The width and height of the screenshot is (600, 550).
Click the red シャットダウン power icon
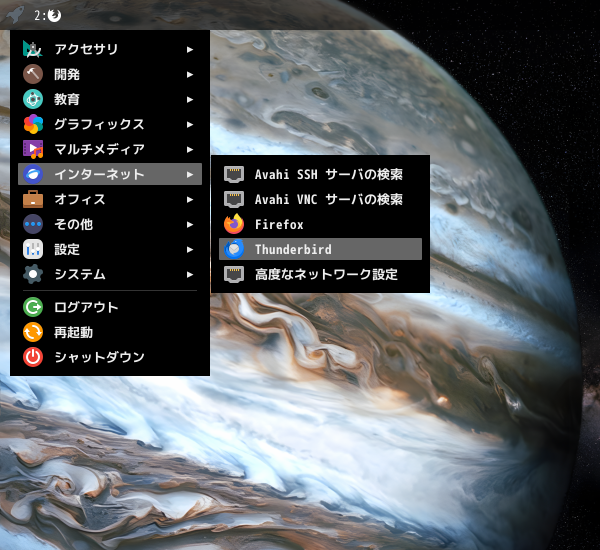click(33, 357)
